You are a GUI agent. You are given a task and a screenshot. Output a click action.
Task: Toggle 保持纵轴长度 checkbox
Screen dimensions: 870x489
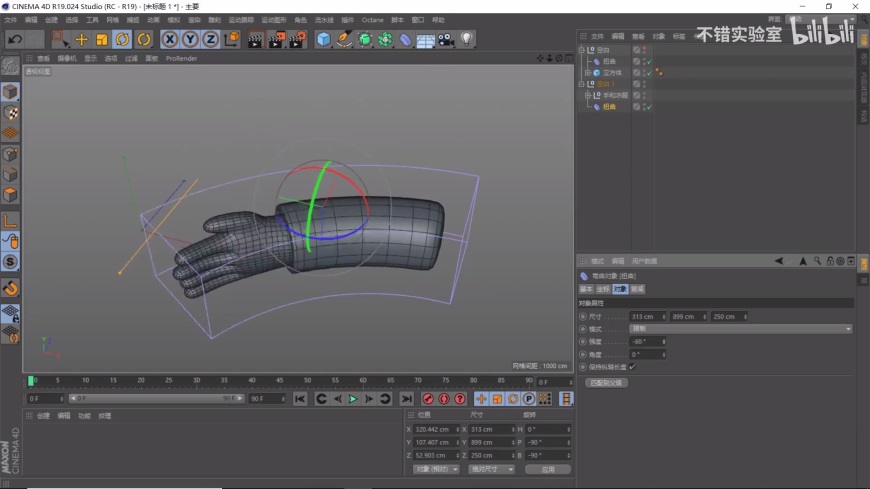(632, 367)
